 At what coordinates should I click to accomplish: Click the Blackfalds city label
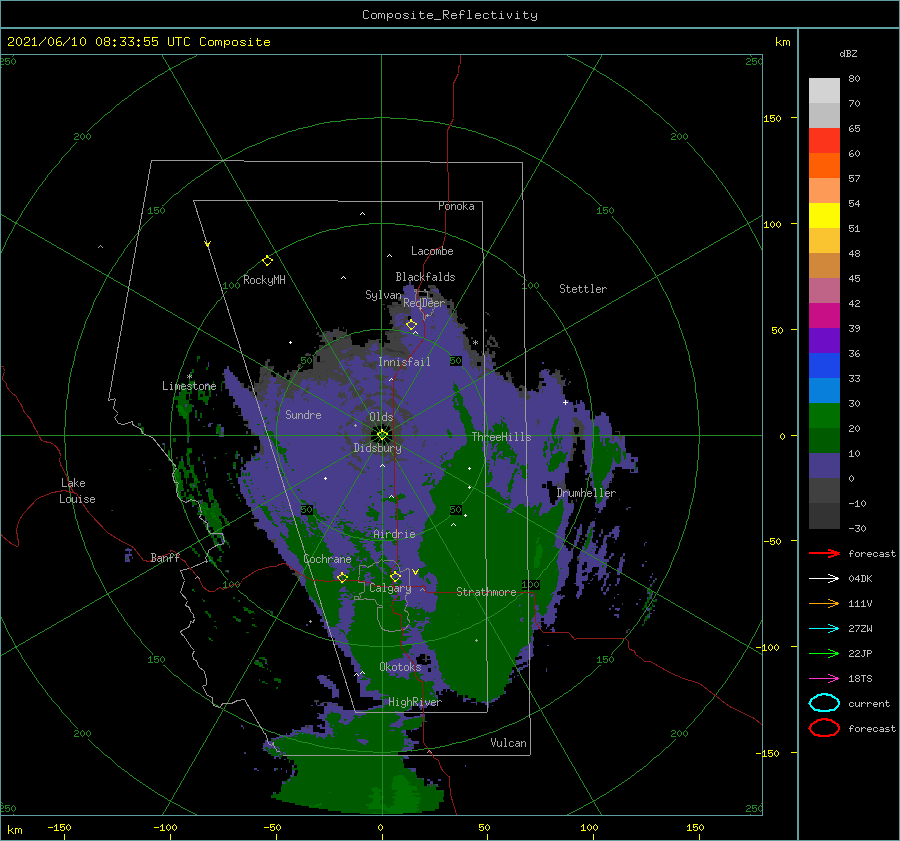point(425,277)
